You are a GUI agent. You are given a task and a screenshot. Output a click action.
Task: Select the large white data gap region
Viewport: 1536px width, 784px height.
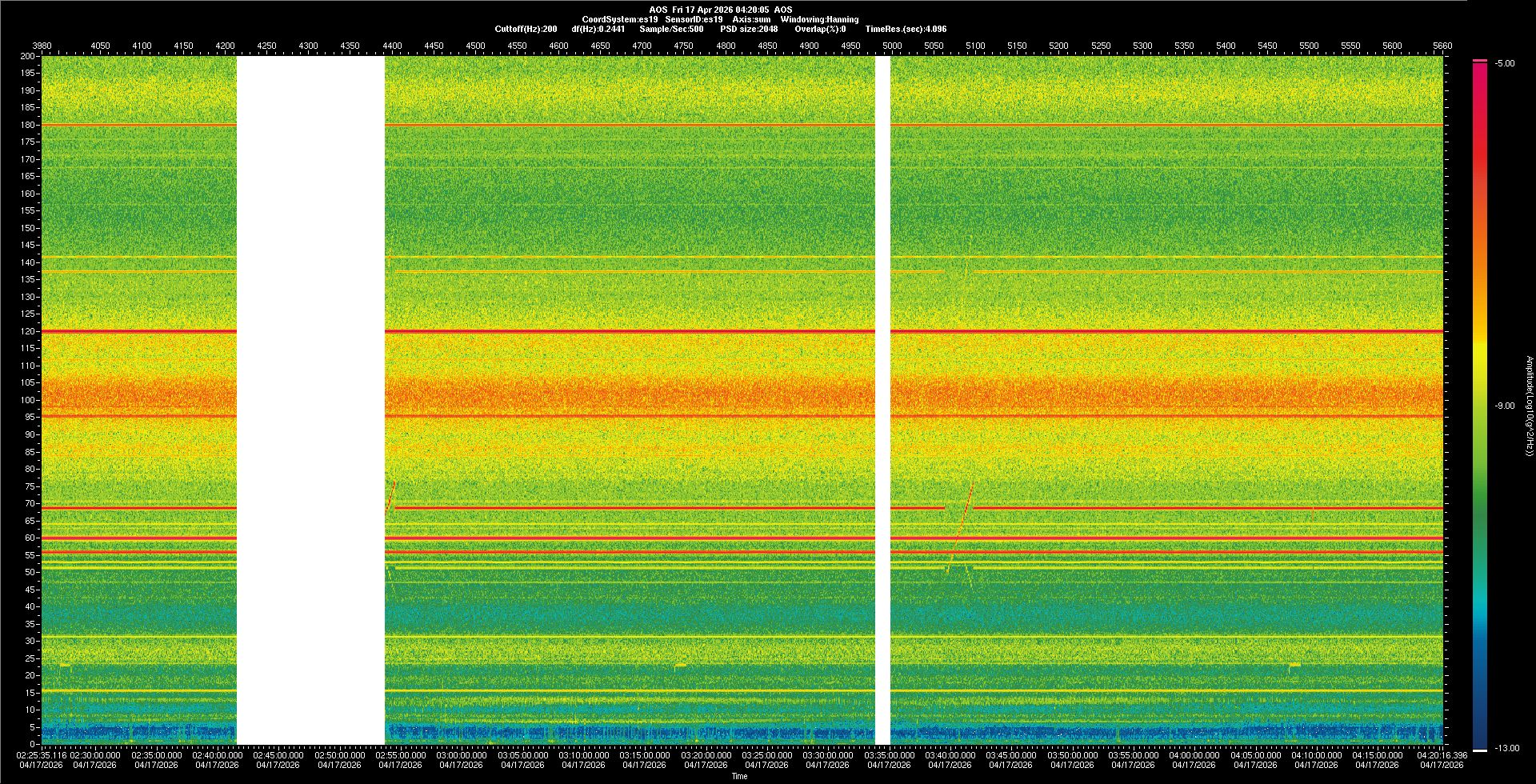point(310,400)
